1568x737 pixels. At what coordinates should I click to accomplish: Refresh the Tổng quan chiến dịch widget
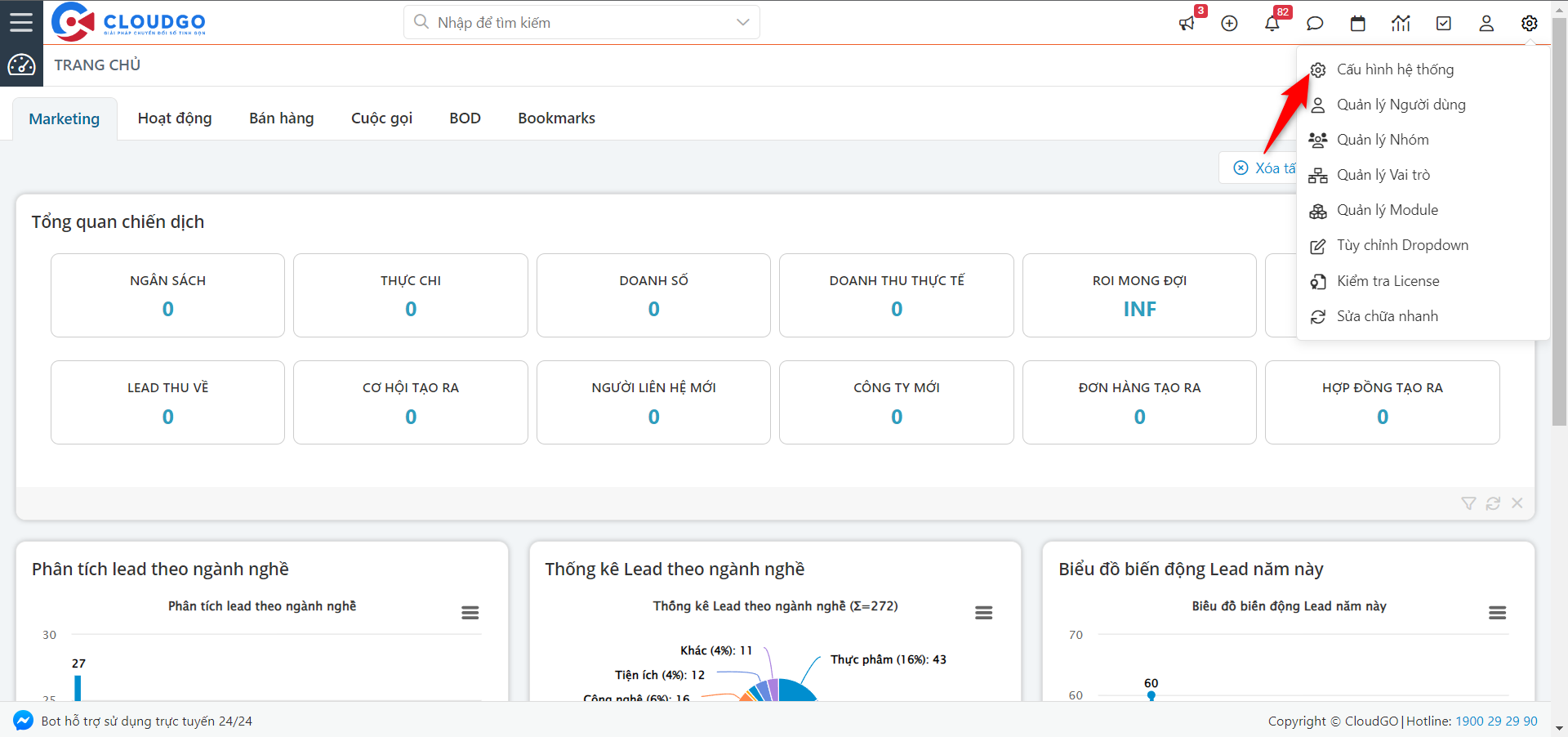[x=1493, y=503]
